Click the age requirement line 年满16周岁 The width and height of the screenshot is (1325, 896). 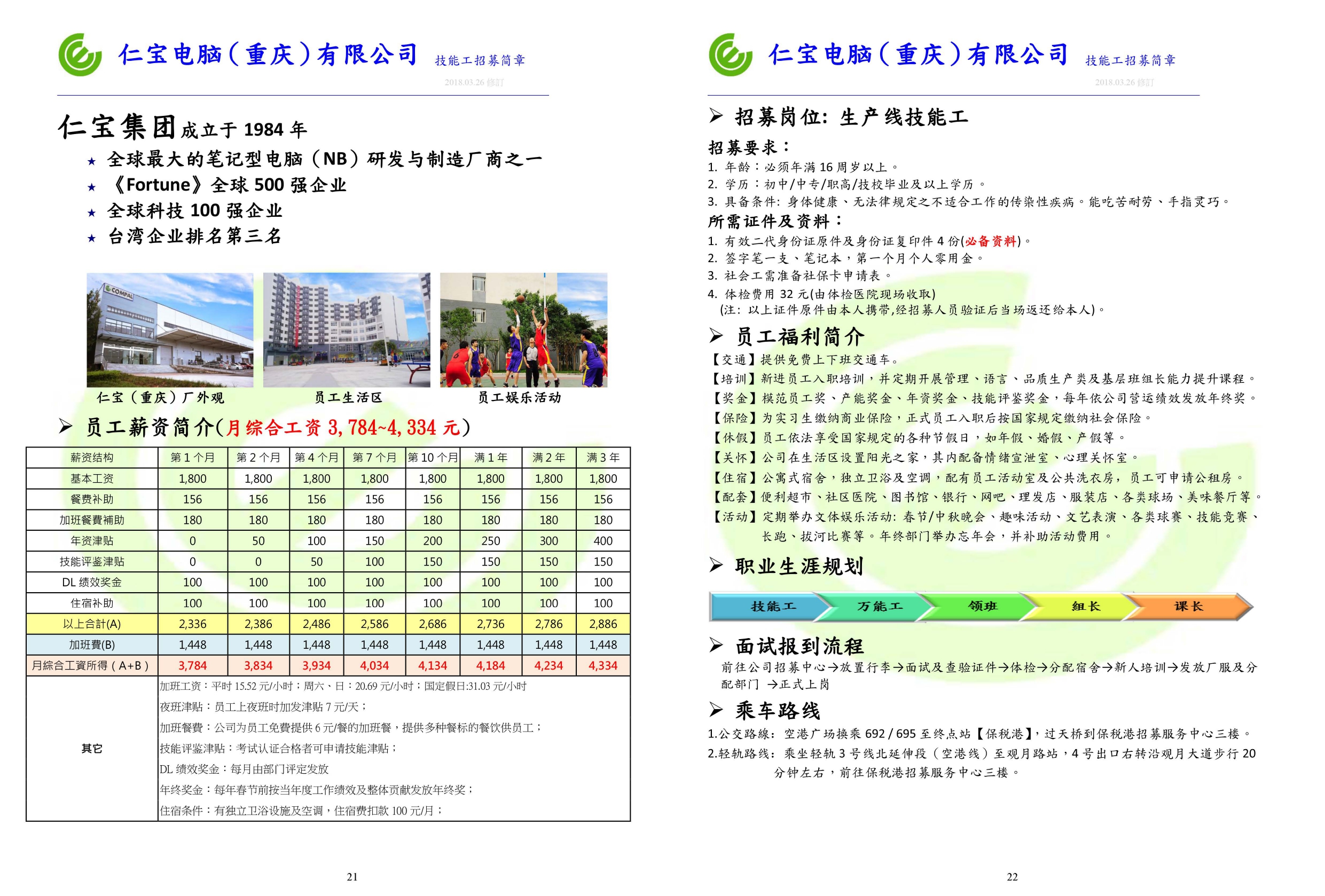pyautogui.click(x=803, y=168)
